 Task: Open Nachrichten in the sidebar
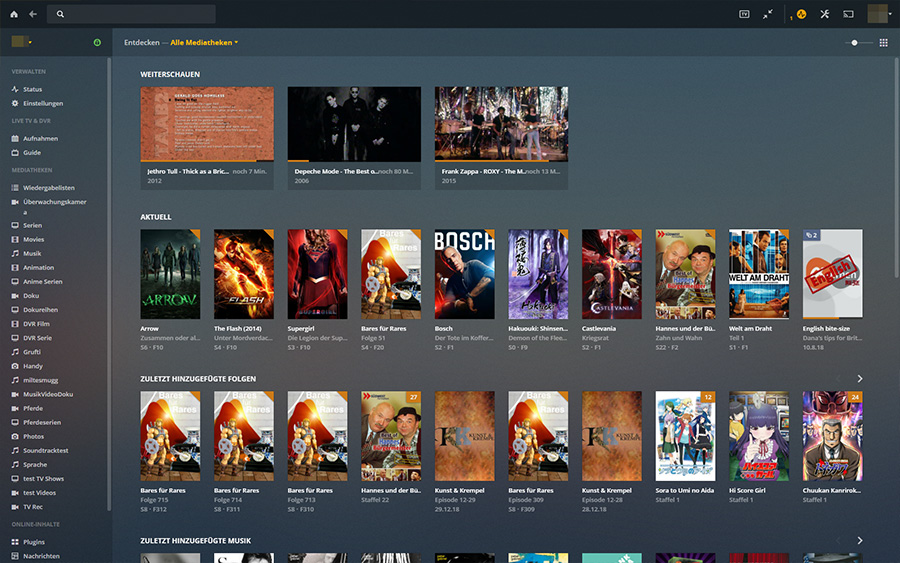click(41, 556)
